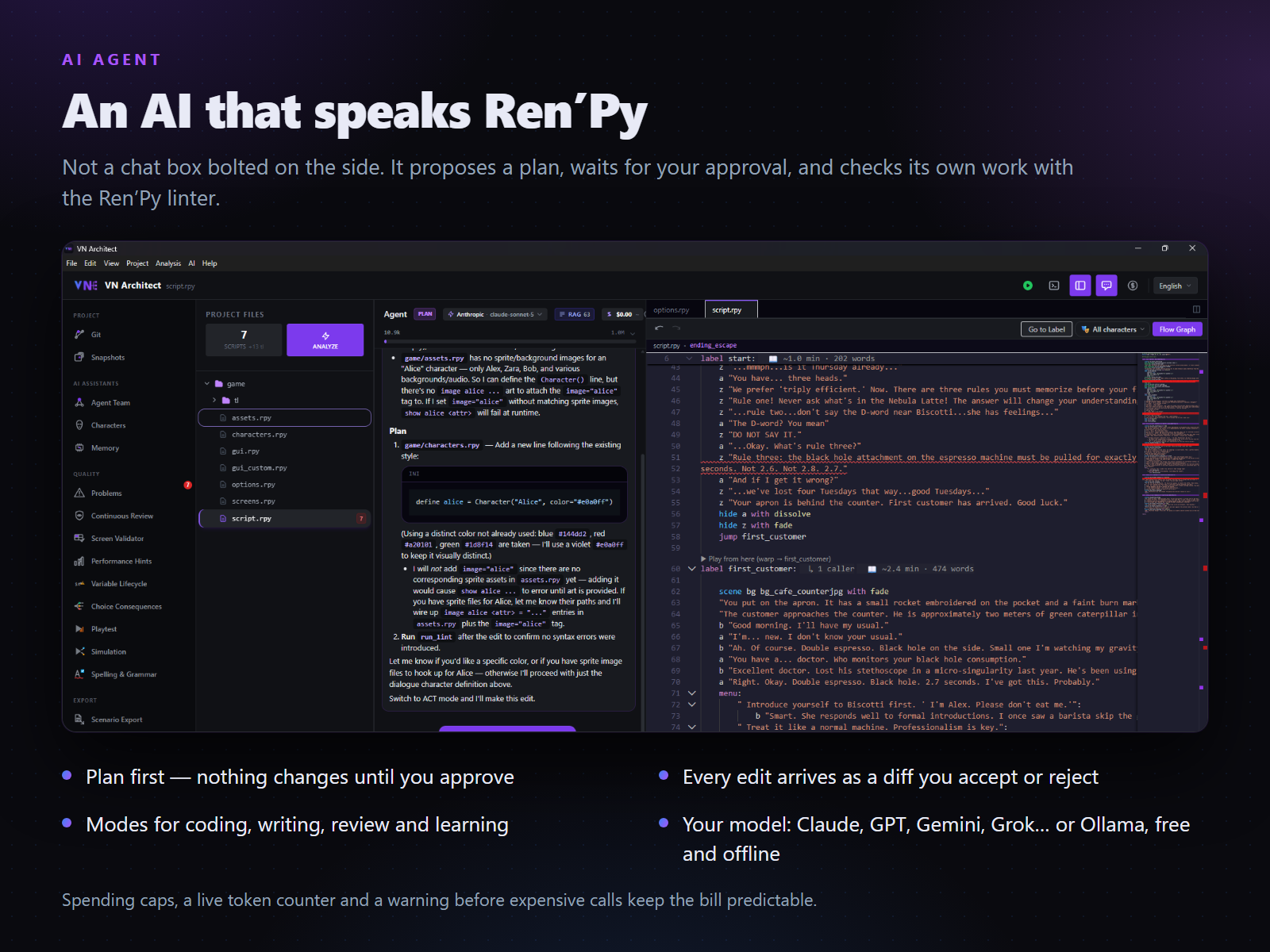Open the Edit menu
This screenshot has width=1270, height=952.
pos(90,263)
